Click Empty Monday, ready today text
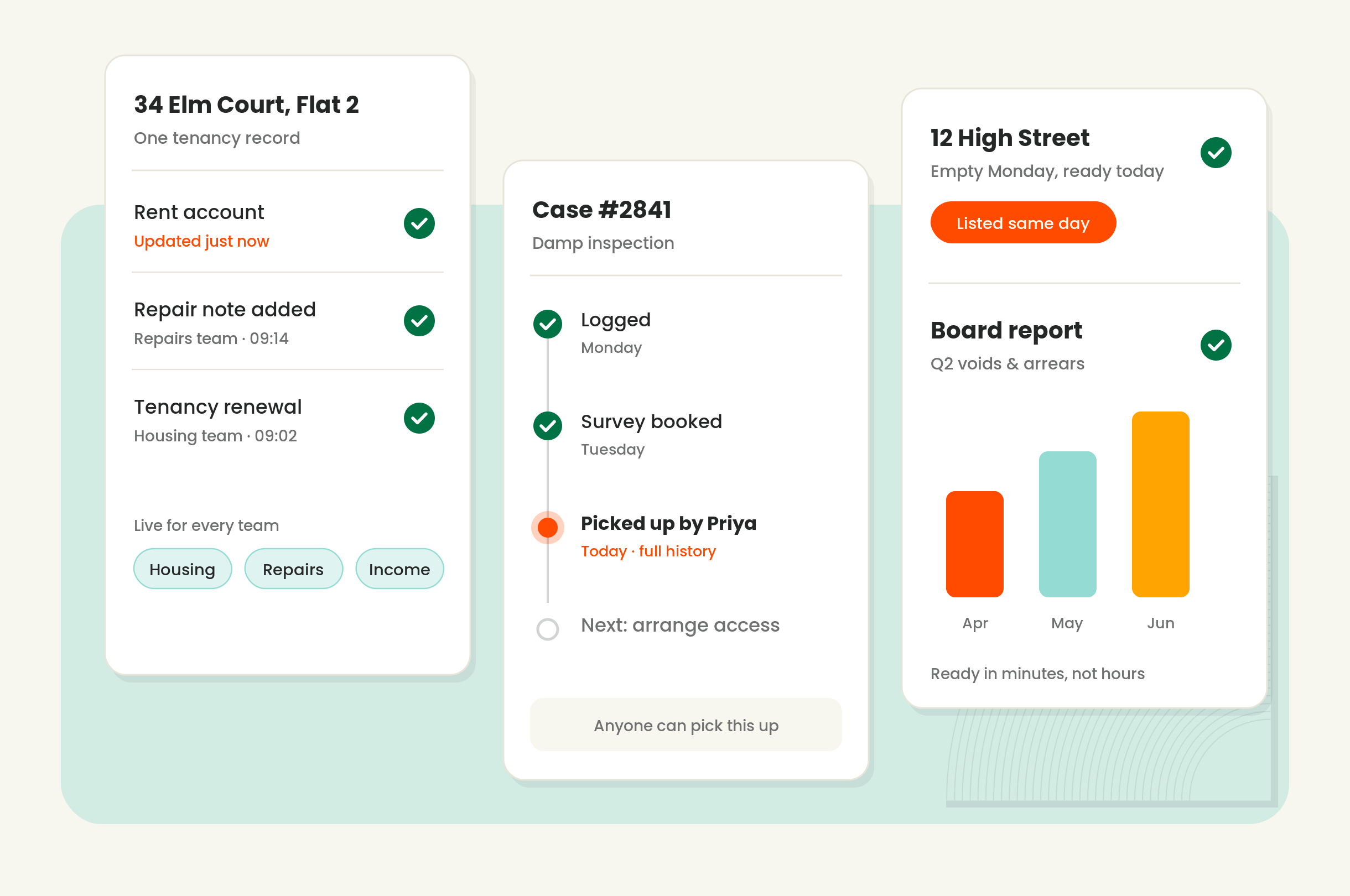This screenshot has height=896, width=1350. coord(1047,171)
